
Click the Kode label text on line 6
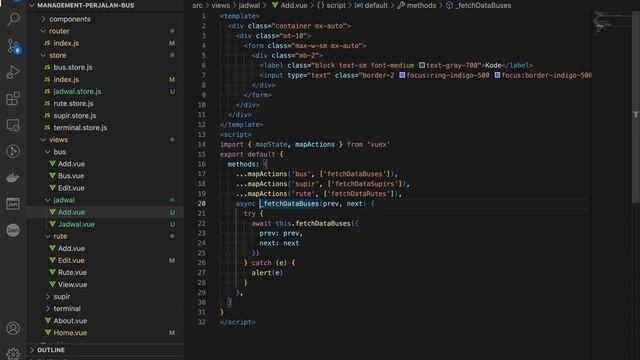click(493, 65)
